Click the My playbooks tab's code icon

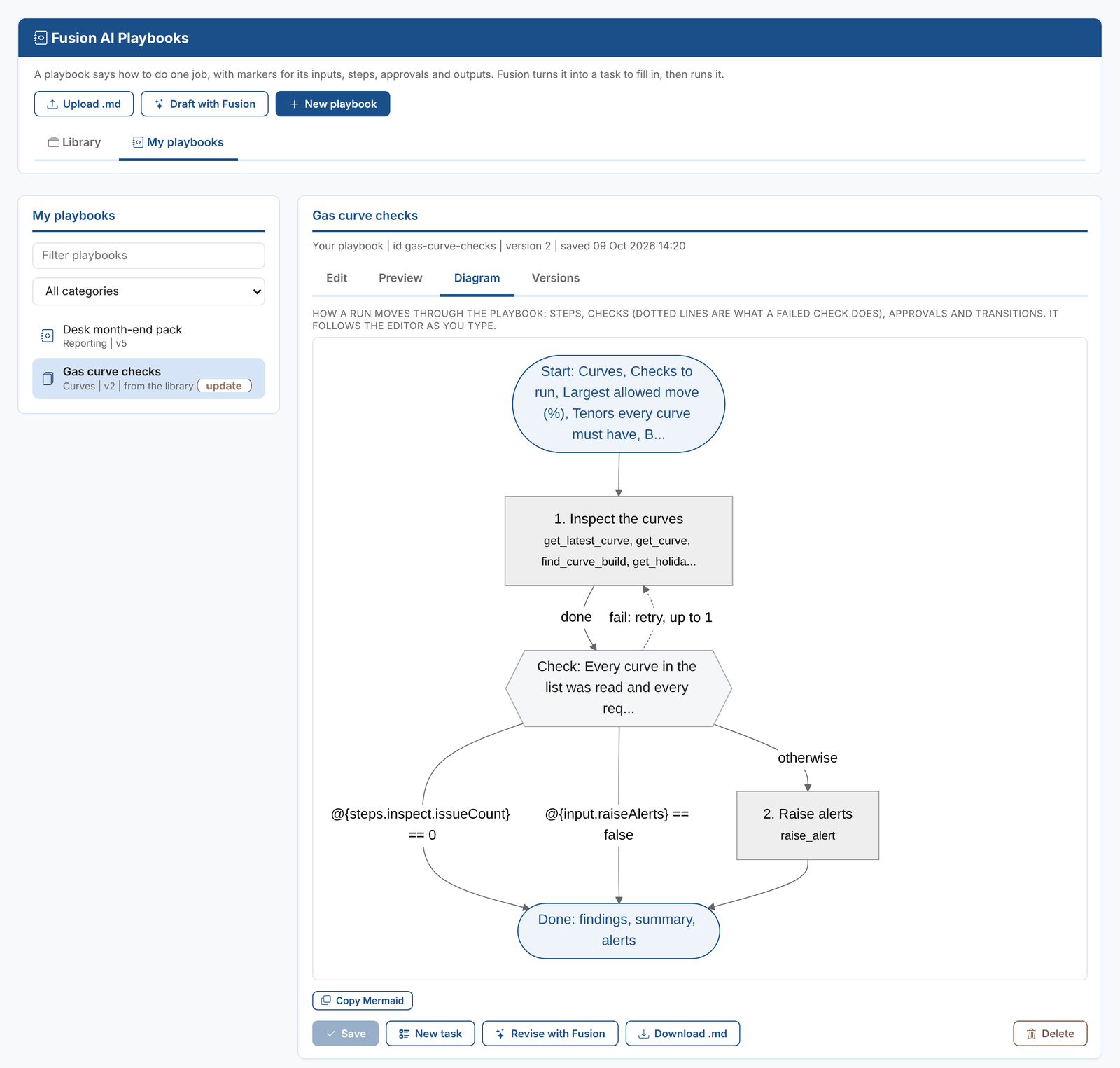pos(138,142)
